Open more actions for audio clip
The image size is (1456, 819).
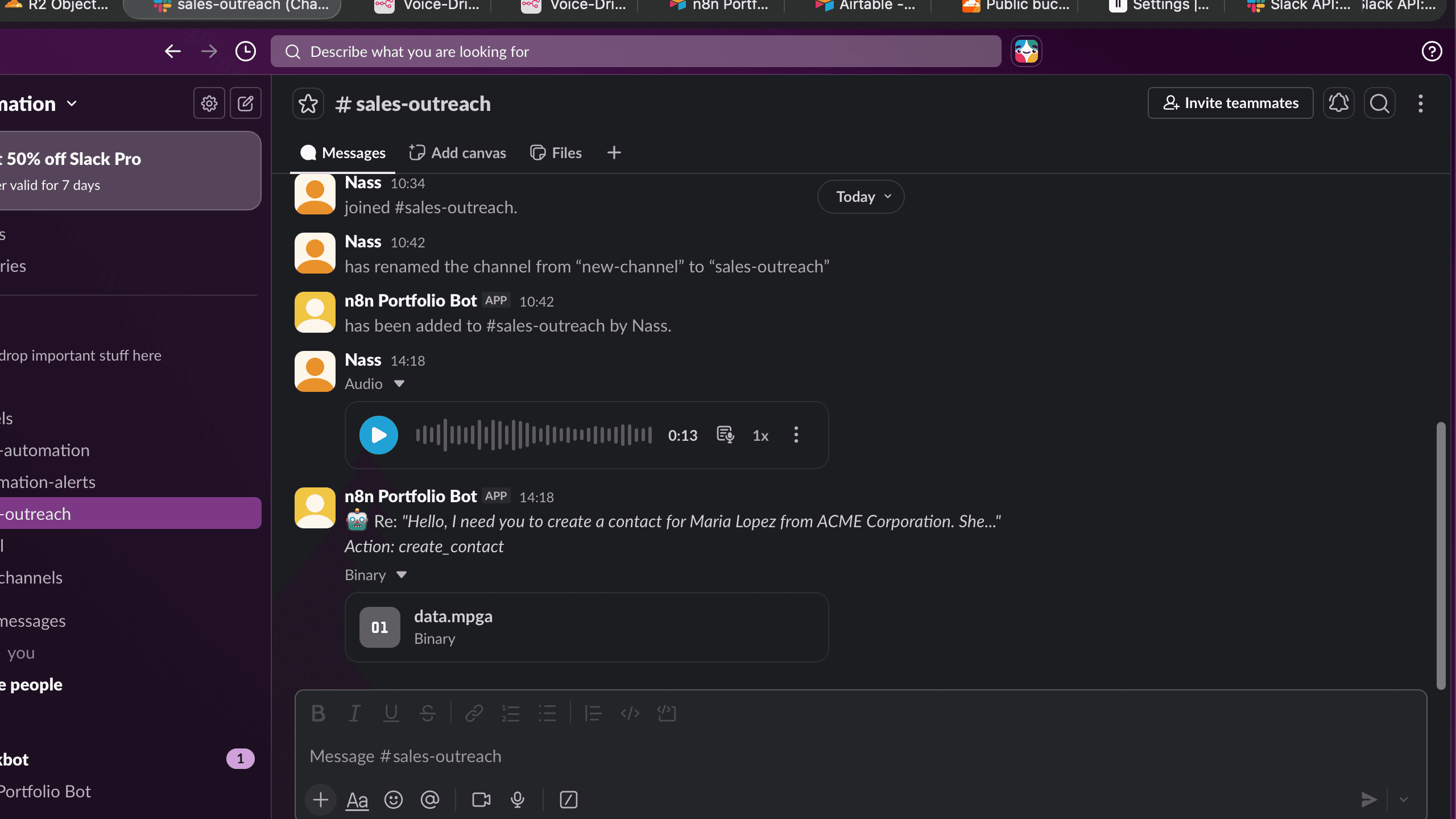pyautogui.click(x=796, y=435)
